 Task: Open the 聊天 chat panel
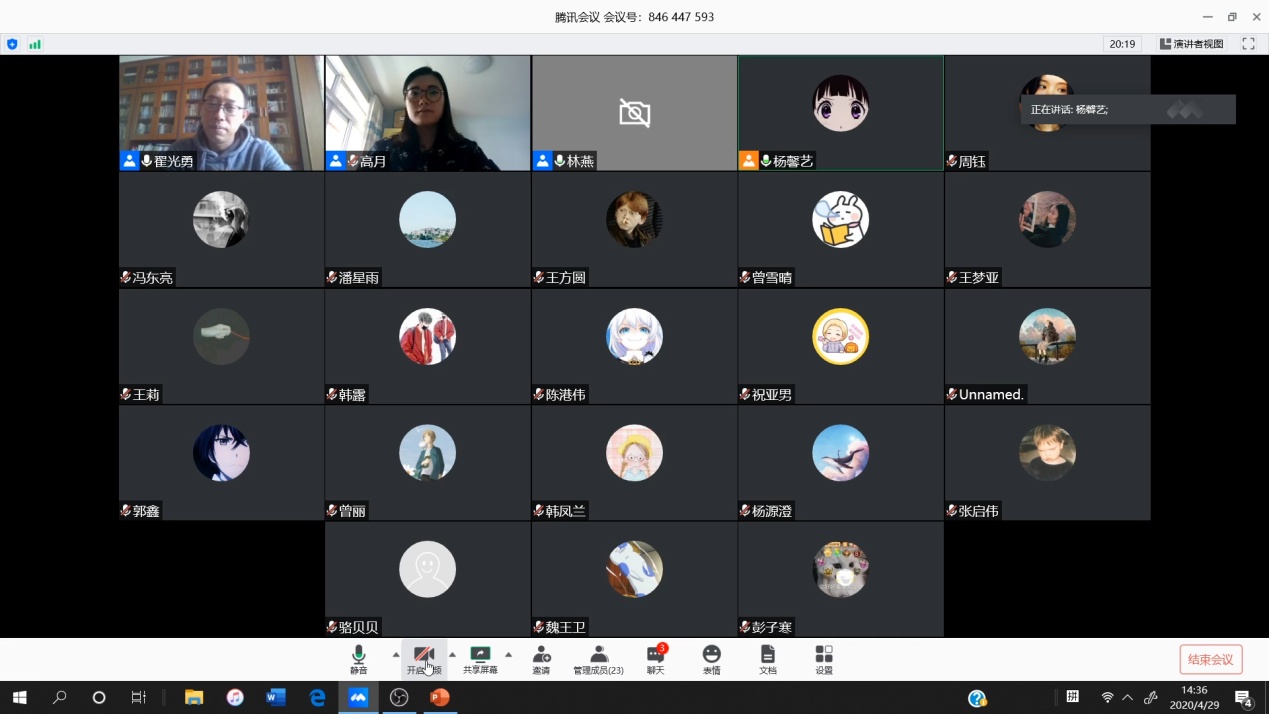click(x=655, y=658)
